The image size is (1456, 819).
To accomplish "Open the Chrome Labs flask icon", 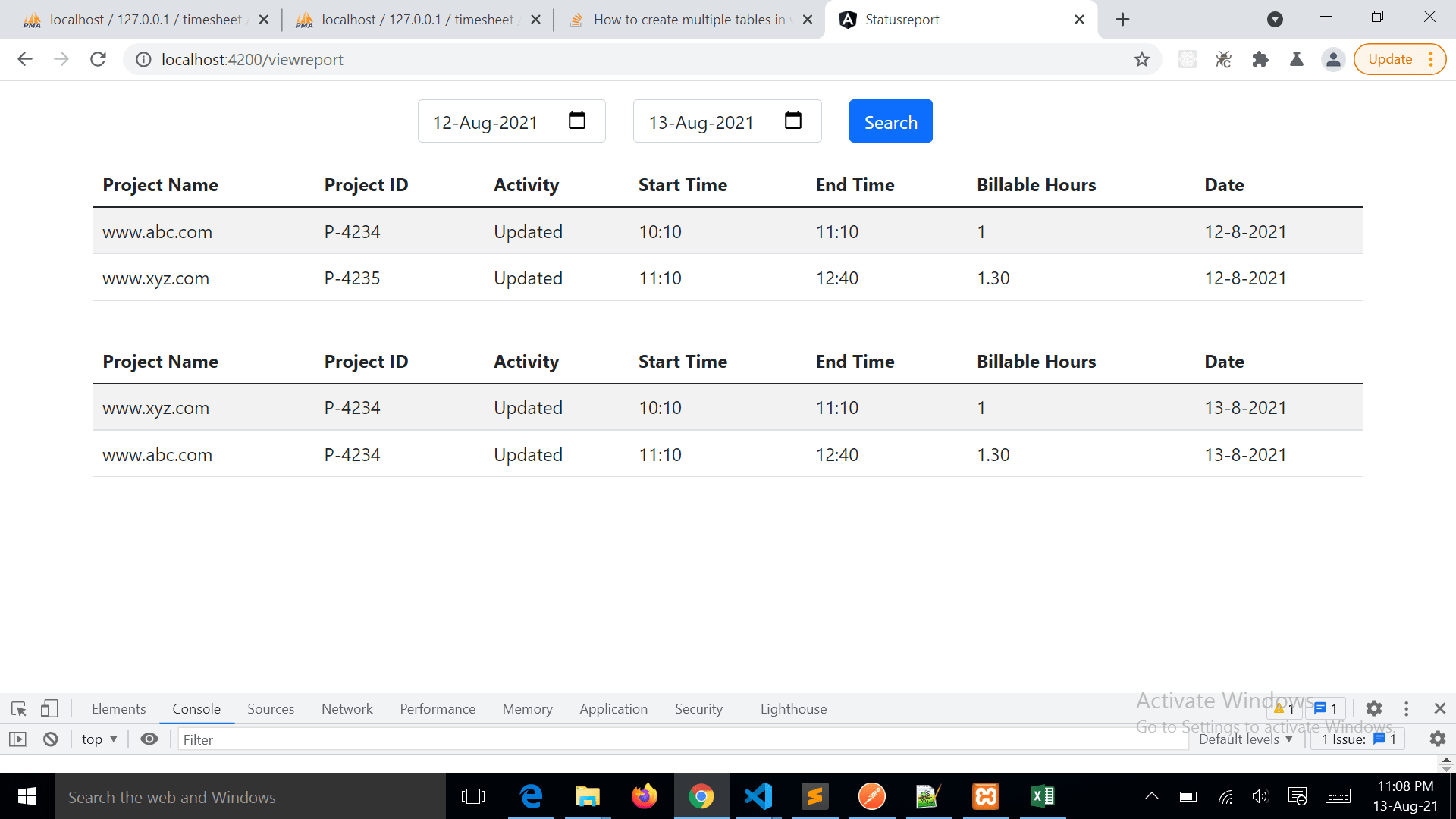I will tap(1296, 59).
